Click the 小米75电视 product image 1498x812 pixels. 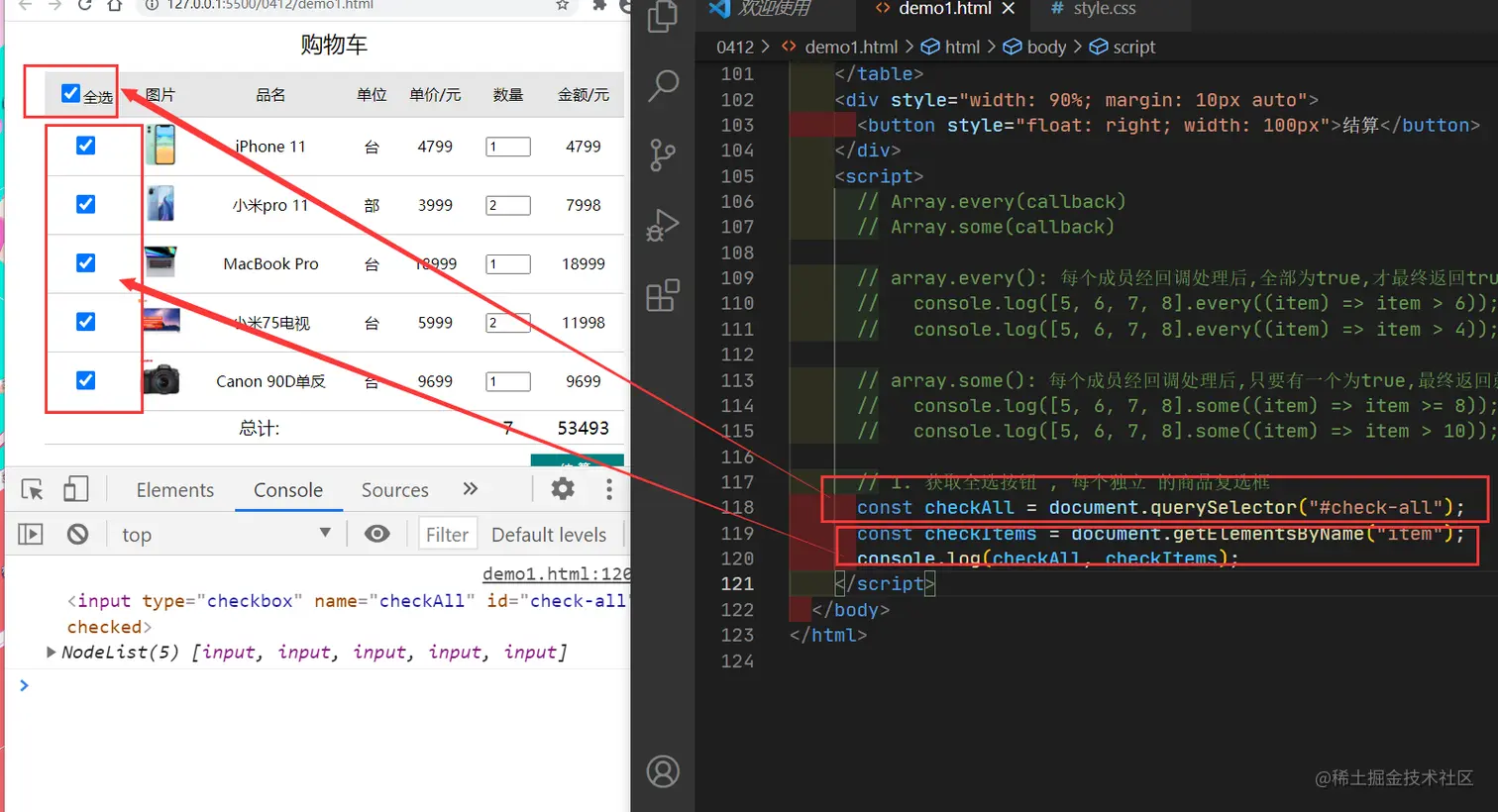(161, 321)
